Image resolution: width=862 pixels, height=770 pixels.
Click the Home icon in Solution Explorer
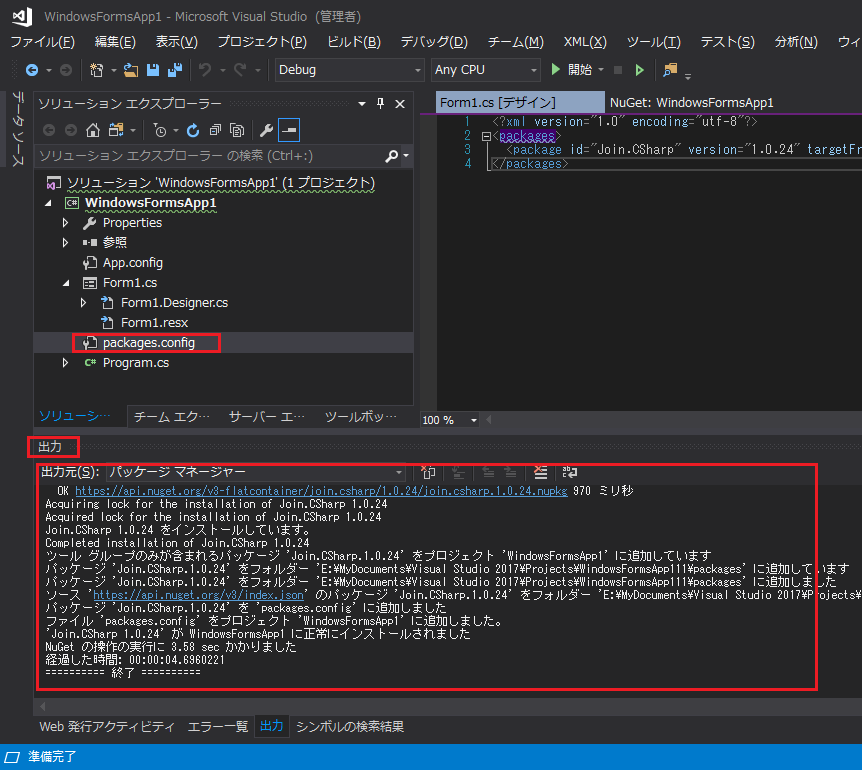pos(93,130)
